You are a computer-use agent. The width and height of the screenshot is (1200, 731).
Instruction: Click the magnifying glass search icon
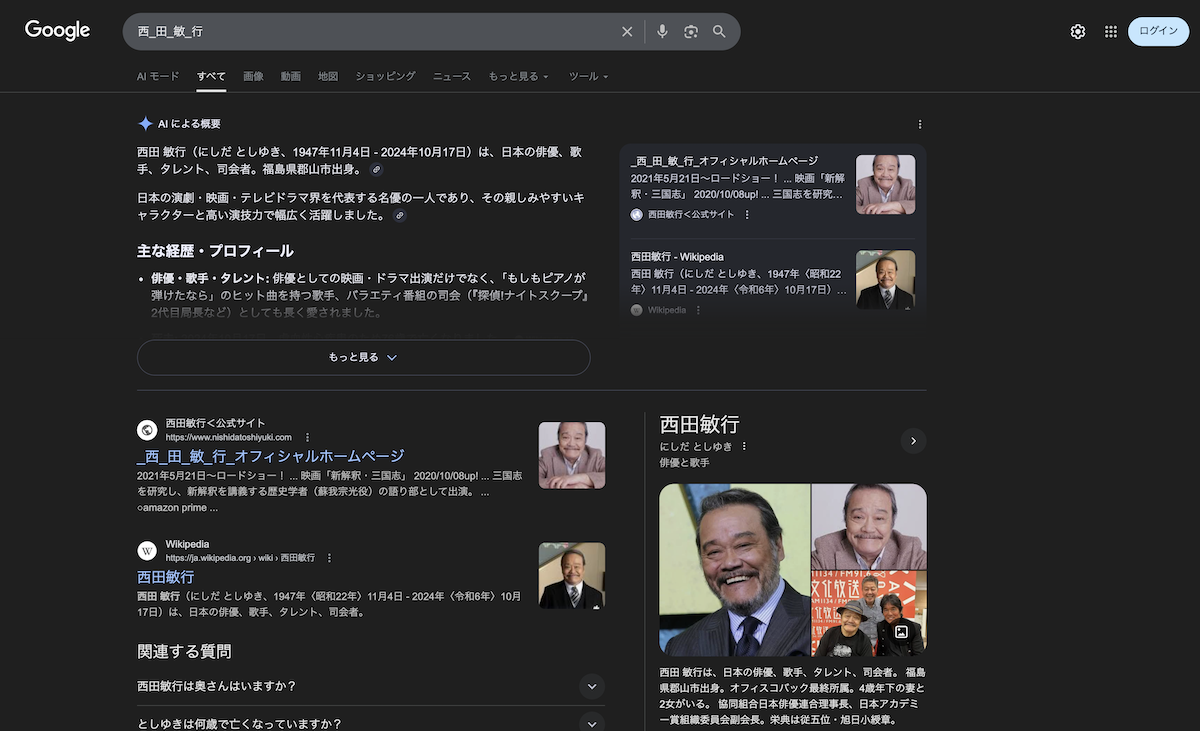pos(719,32)
